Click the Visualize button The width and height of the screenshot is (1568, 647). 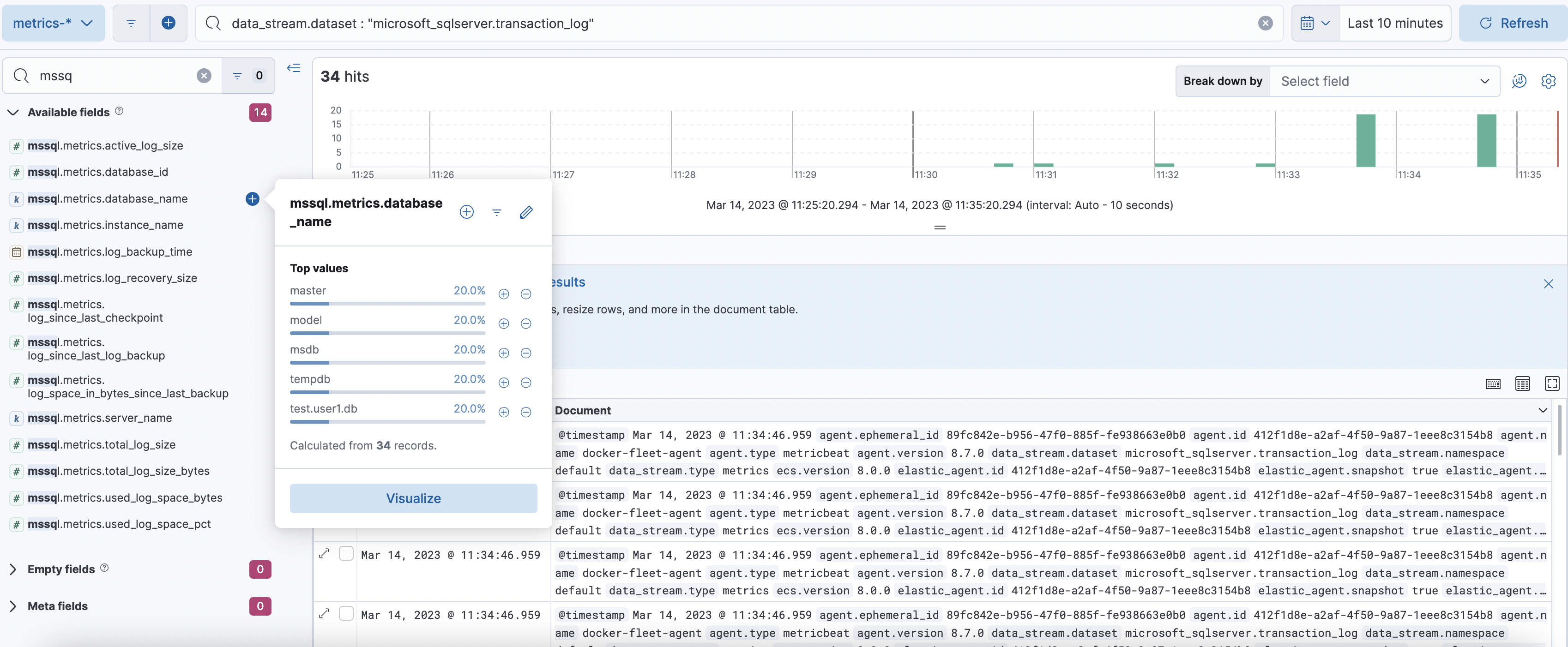[x=413, y=498]
